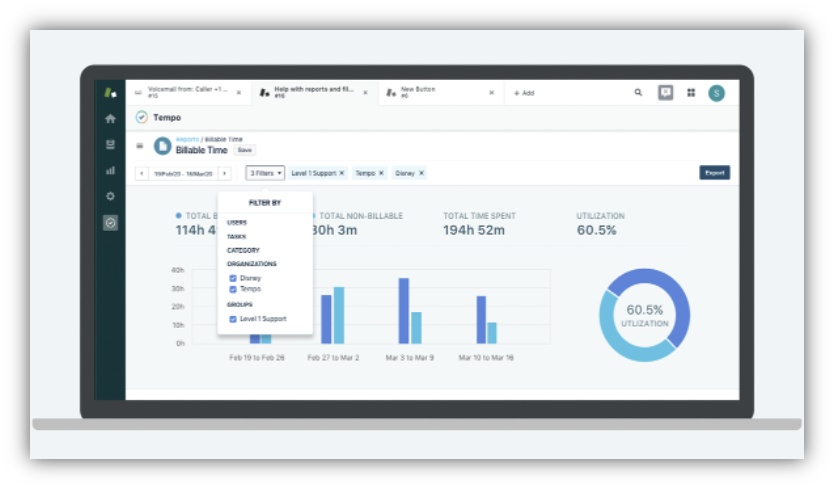Image resolution: width=834 pixels, height=490 pixels.
Task: Click the Billable Time report document icon
Action: coord(162,146)
